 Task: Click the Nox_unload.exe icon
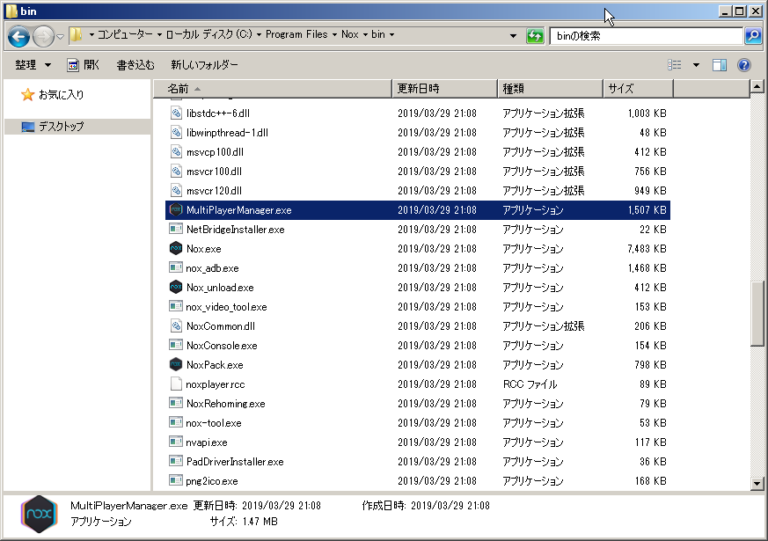coord(176,288)
